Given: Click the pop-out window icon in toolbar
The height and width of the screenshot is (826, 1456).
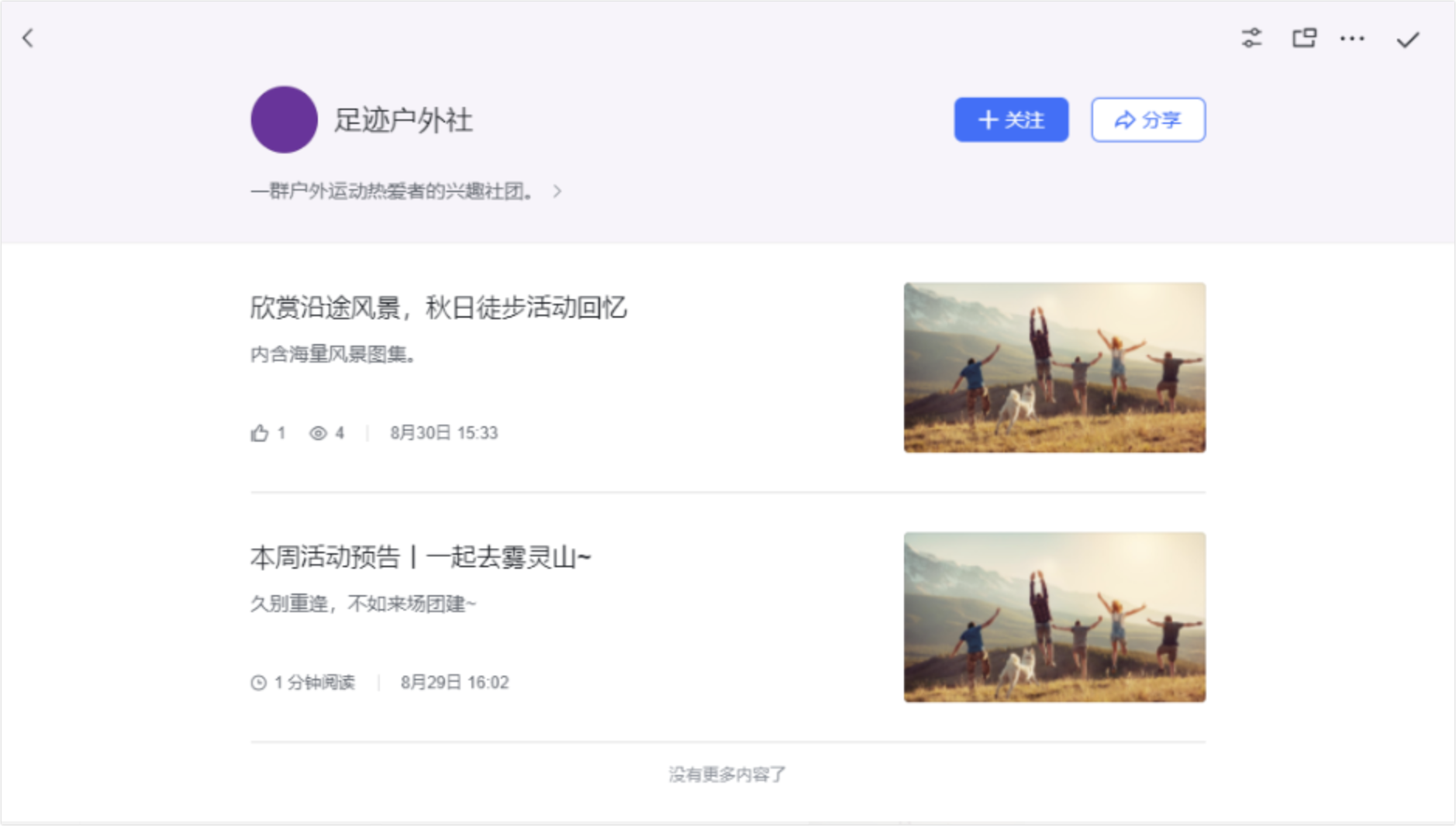Looking at the screenshot, I should (1304, 38).
